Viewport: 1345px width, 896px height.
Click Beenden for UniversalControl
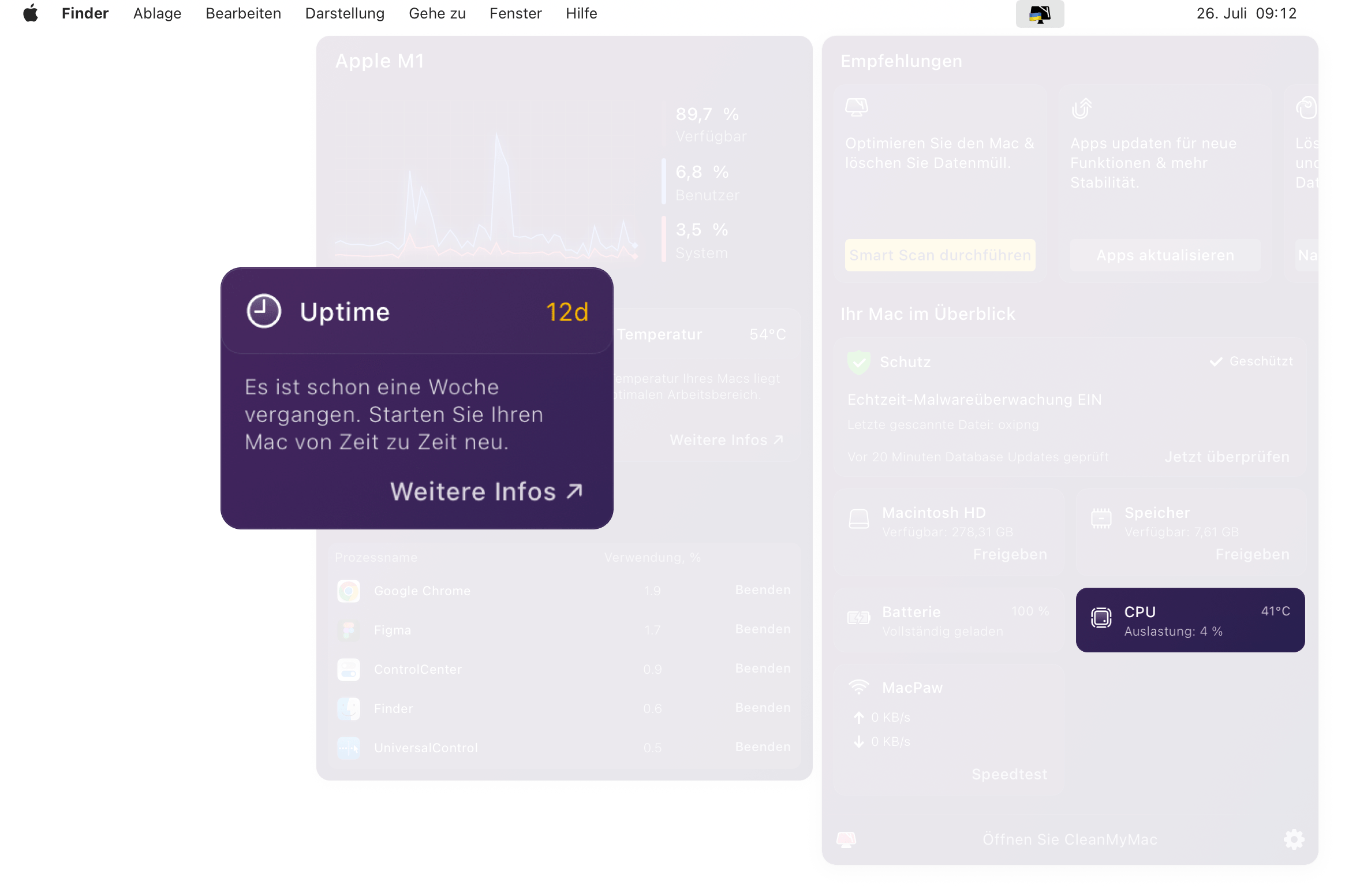point(763,747)
